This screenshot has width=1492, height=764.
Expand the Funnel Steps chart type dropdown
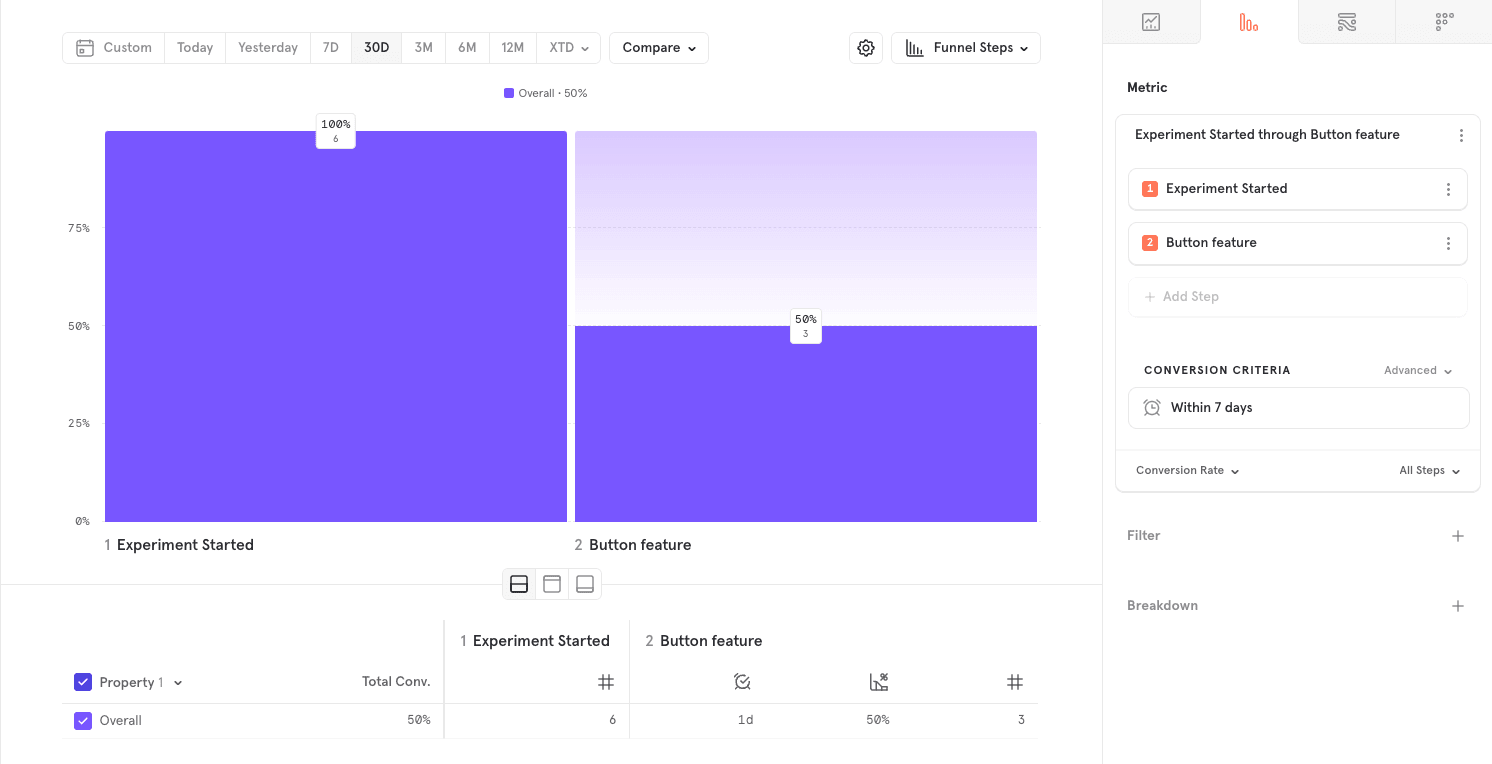point(966,48)
